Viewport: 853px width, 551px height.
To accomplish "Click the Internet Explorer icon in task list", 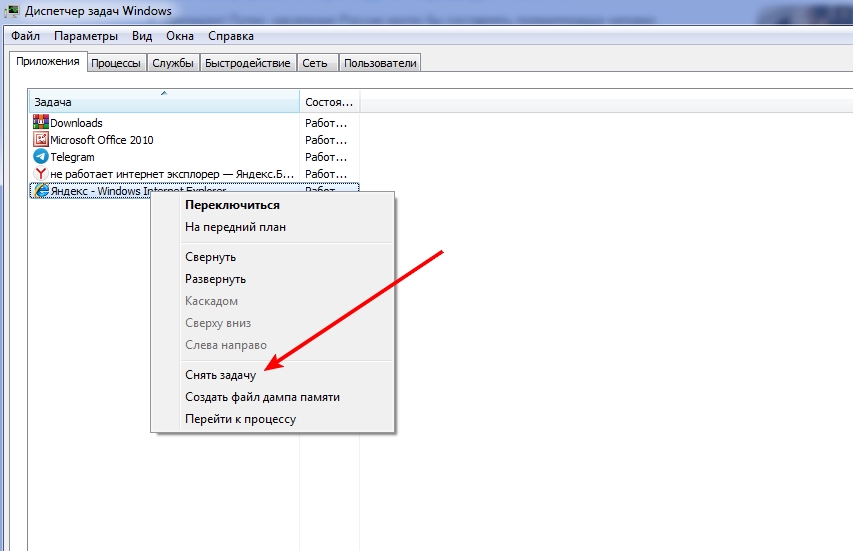I will click(41, 190).
